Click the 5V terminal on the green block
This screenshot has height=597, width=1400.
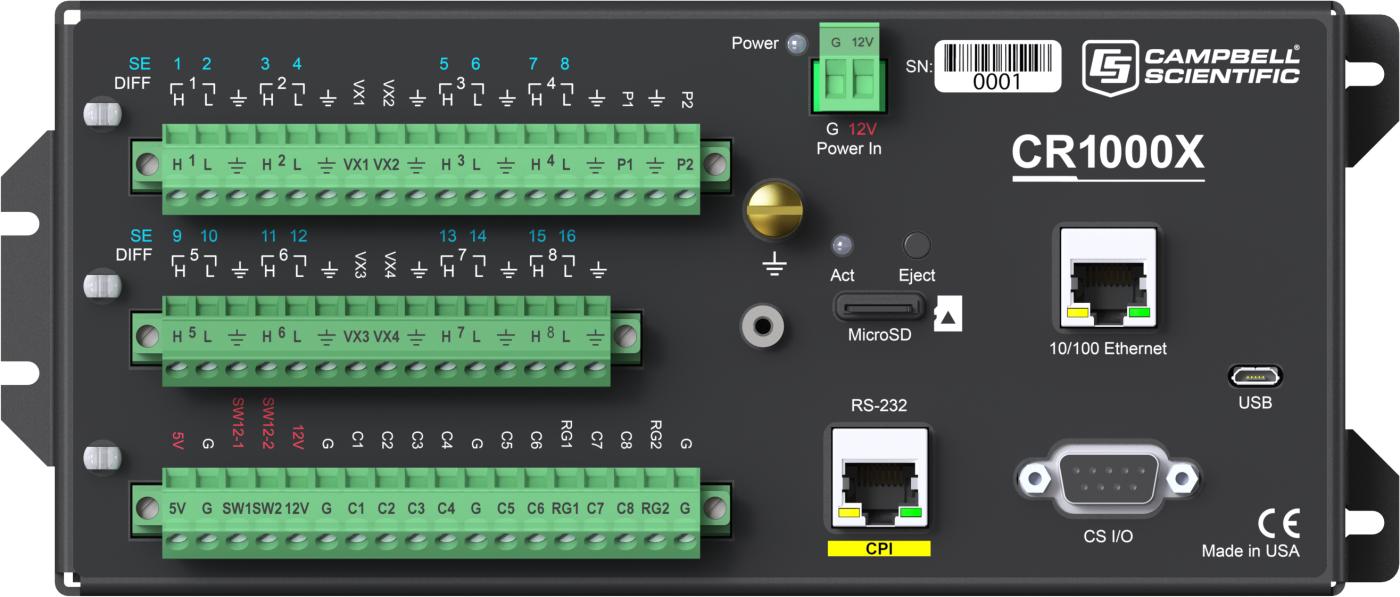178,509
